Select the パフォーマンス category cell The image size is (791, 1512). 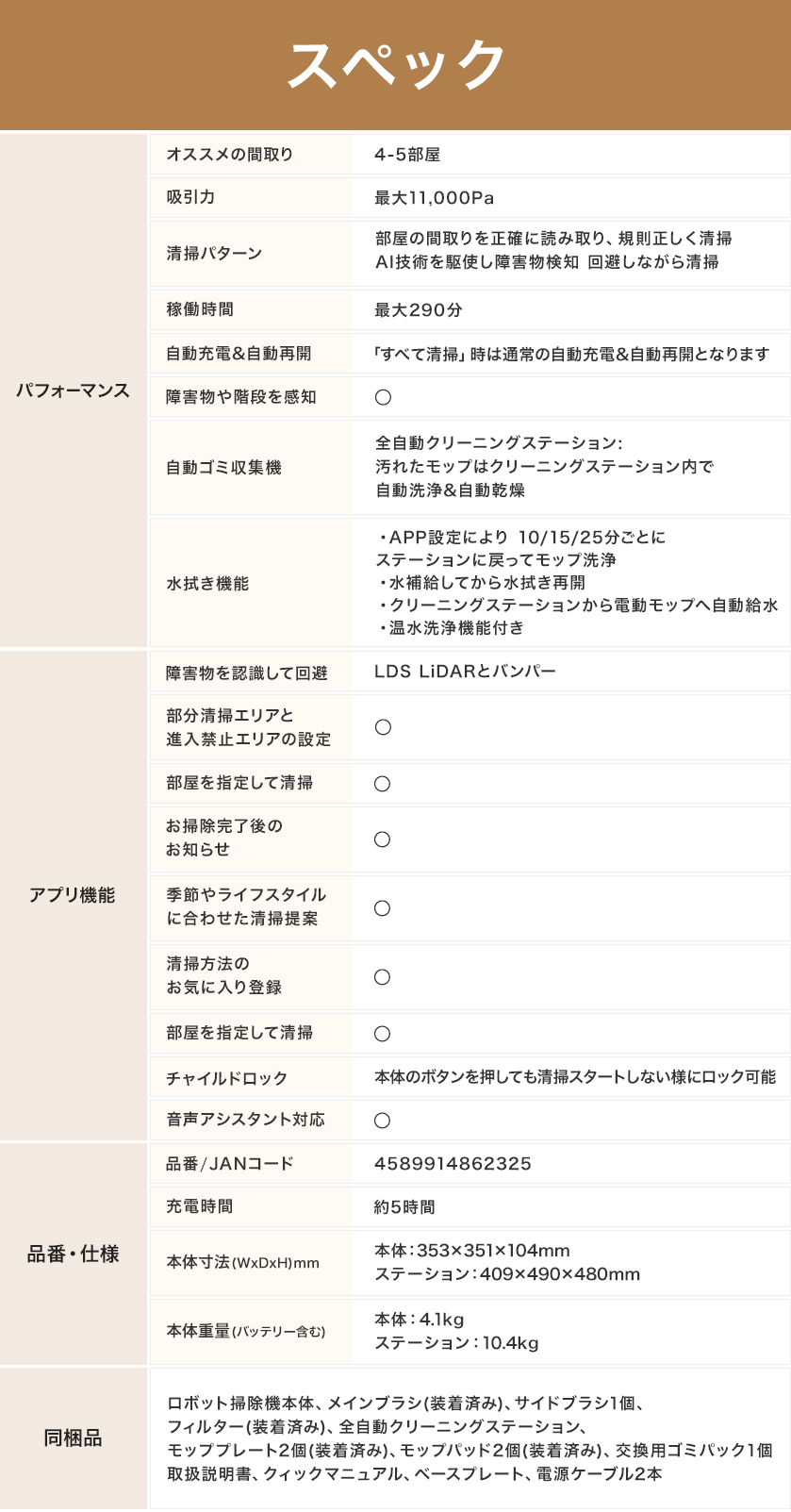tap(73, 390)
